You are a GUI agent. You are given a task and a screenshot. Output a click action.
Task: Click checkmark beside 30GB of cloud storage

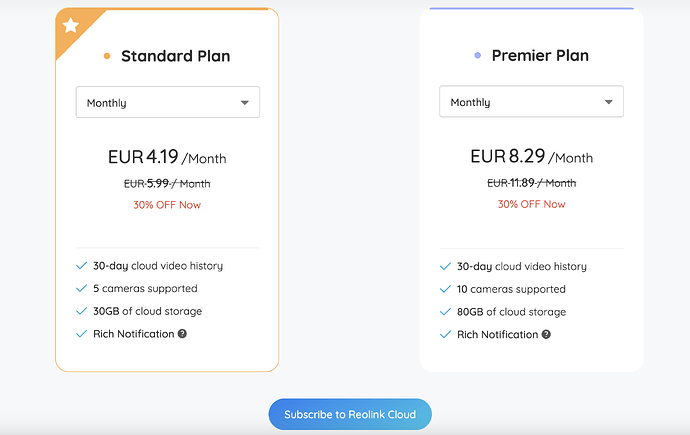coord(81,311)
